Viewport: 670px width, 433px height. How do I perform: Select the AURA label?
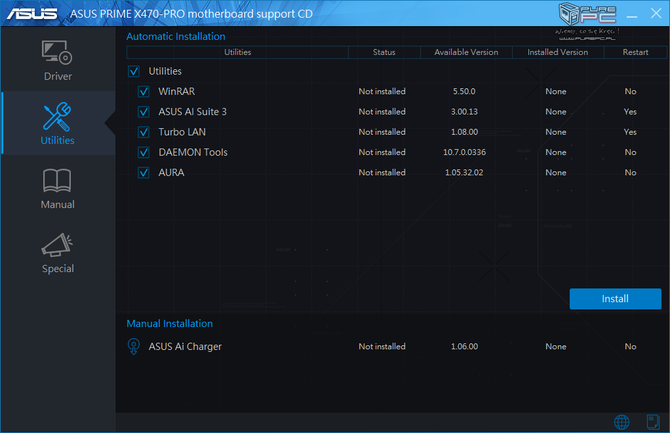pyautogui.click(x=171, y=173)
